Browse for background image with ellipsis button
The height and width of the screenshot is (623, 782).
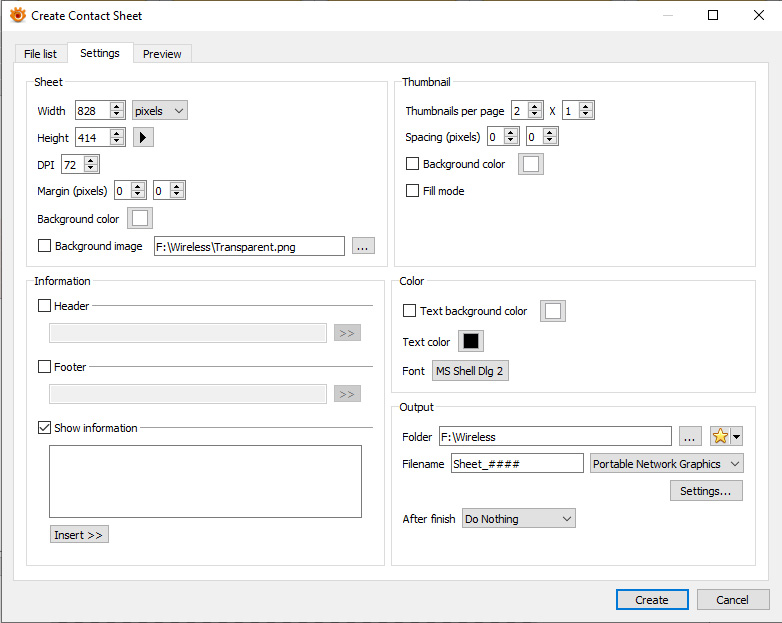(x=363, y=246)
